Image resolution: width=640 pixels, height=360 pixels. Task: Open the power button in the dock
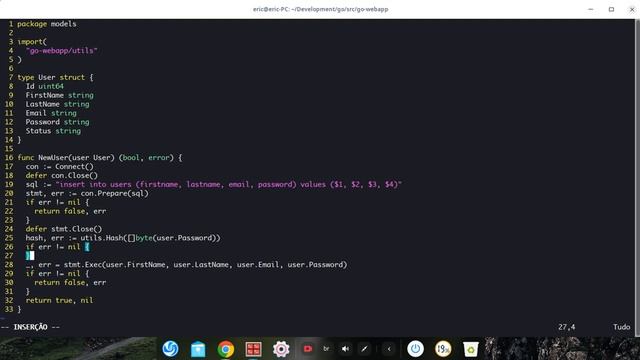[415, 349]
